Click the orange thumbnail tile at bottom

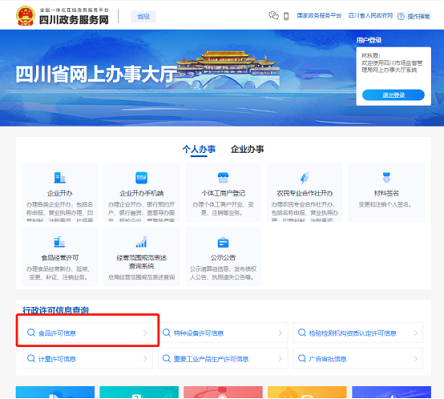[307, 392]
